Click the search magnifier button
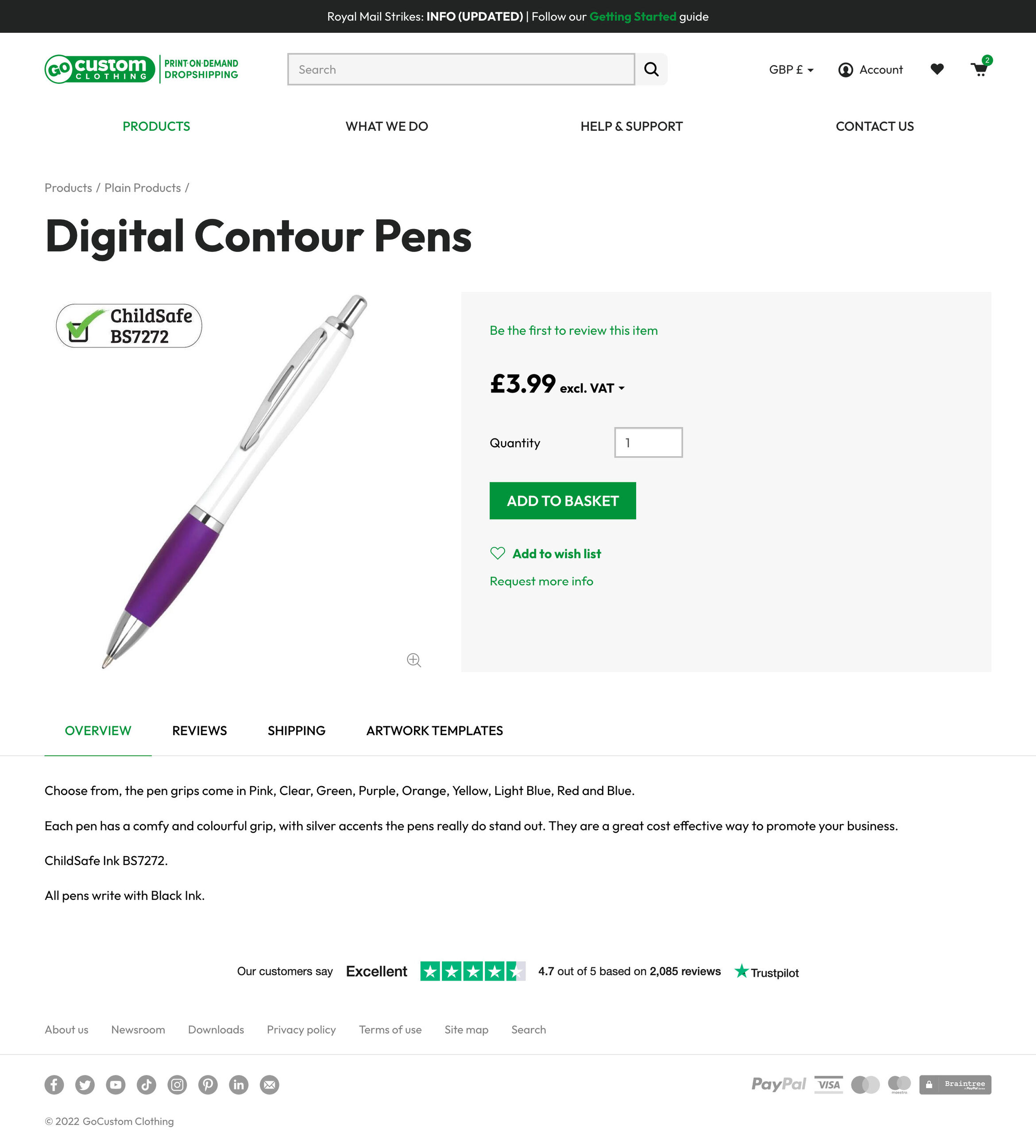The width and height of the screenshot is (1036, 1148). coord(651,70)
